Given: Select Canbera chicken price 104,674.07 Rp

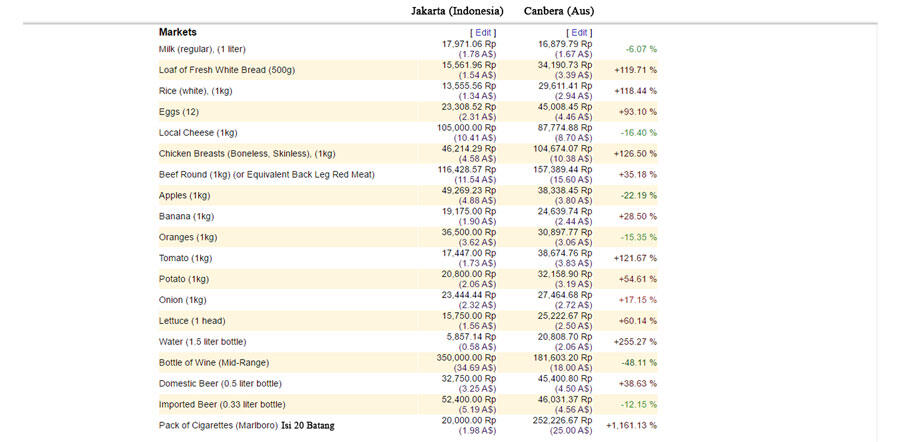Looking at the screenshot, I should pyautogui.click(x=563, y=149).
